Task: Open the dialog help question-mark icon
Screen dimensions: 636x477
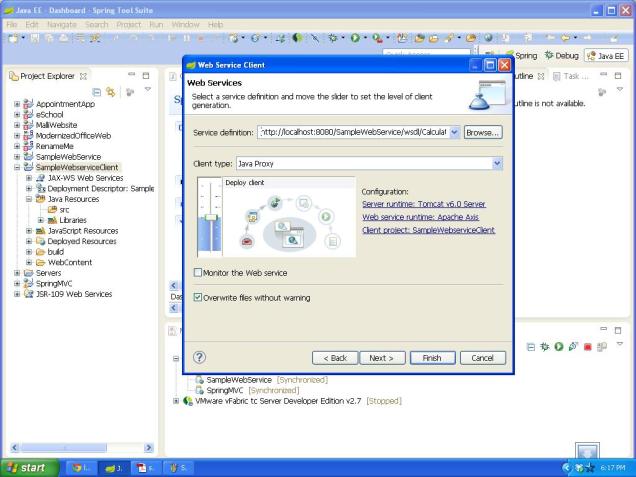Action: coord(199,357)
